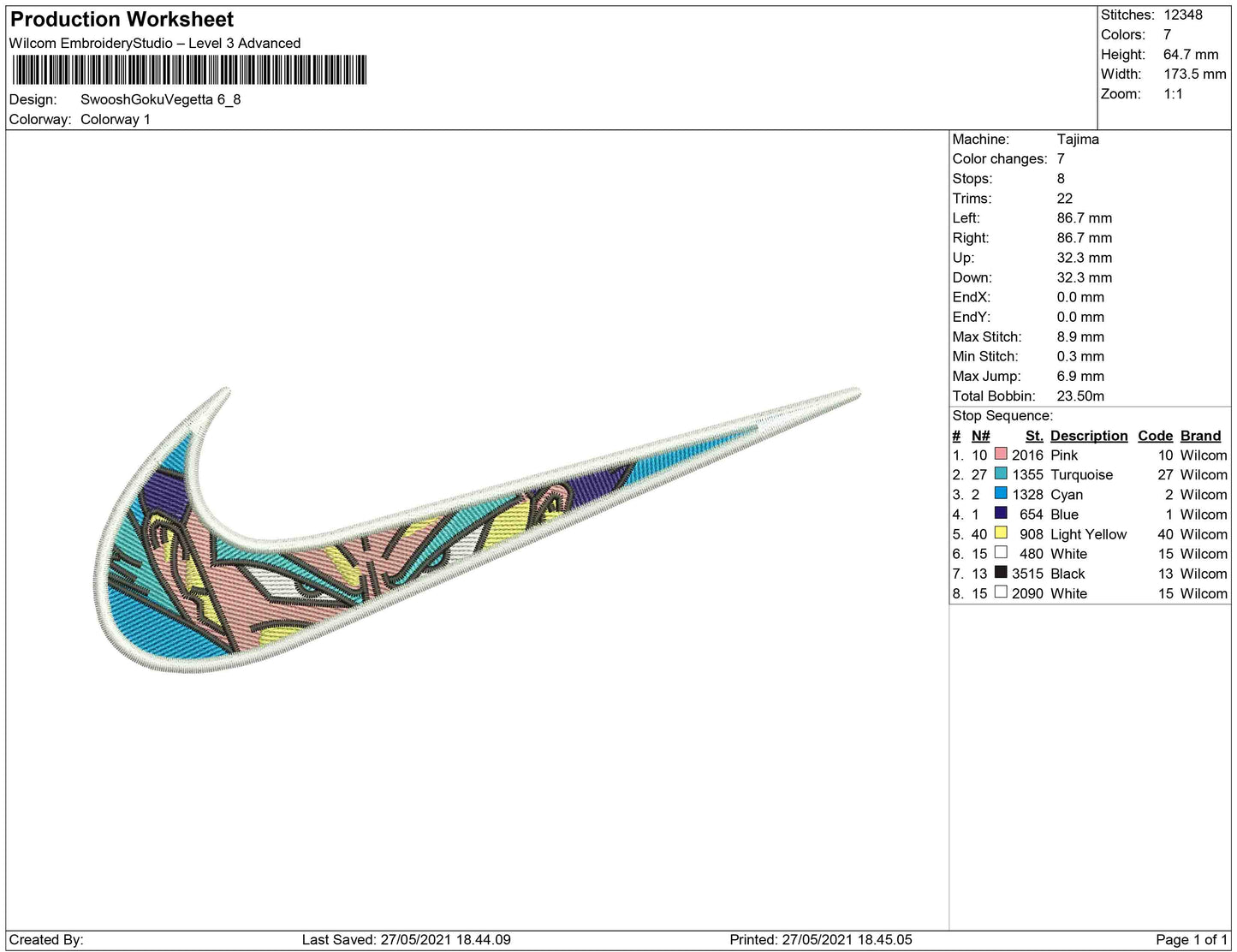Click "Wilcom EmbroideryStudio – Level 3 Advanced" text
Viewport: 1237px width, 952px height.
tap(155, 44)
